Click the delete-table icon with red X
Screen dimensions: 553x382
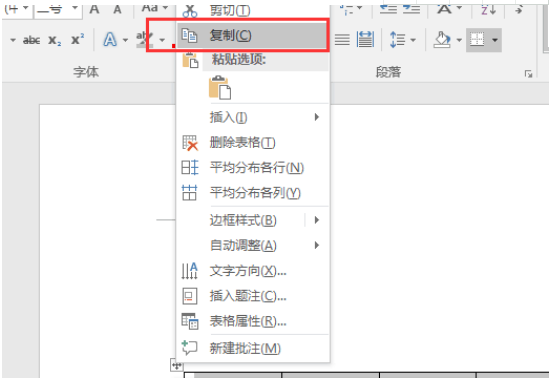click(x=190, y=143)
